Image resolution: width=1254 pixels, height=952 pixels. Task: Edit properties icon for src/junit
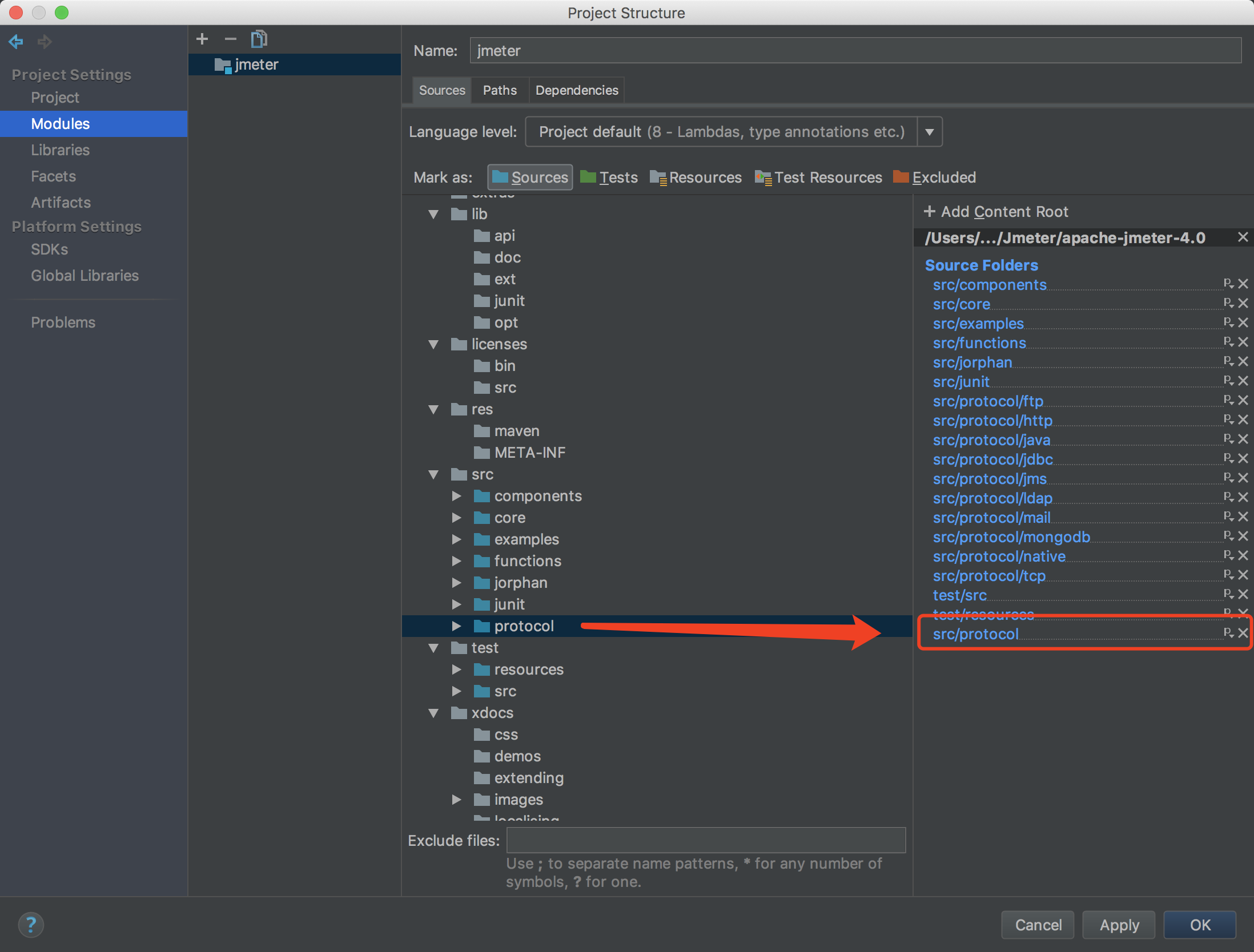coord(1228,380)
